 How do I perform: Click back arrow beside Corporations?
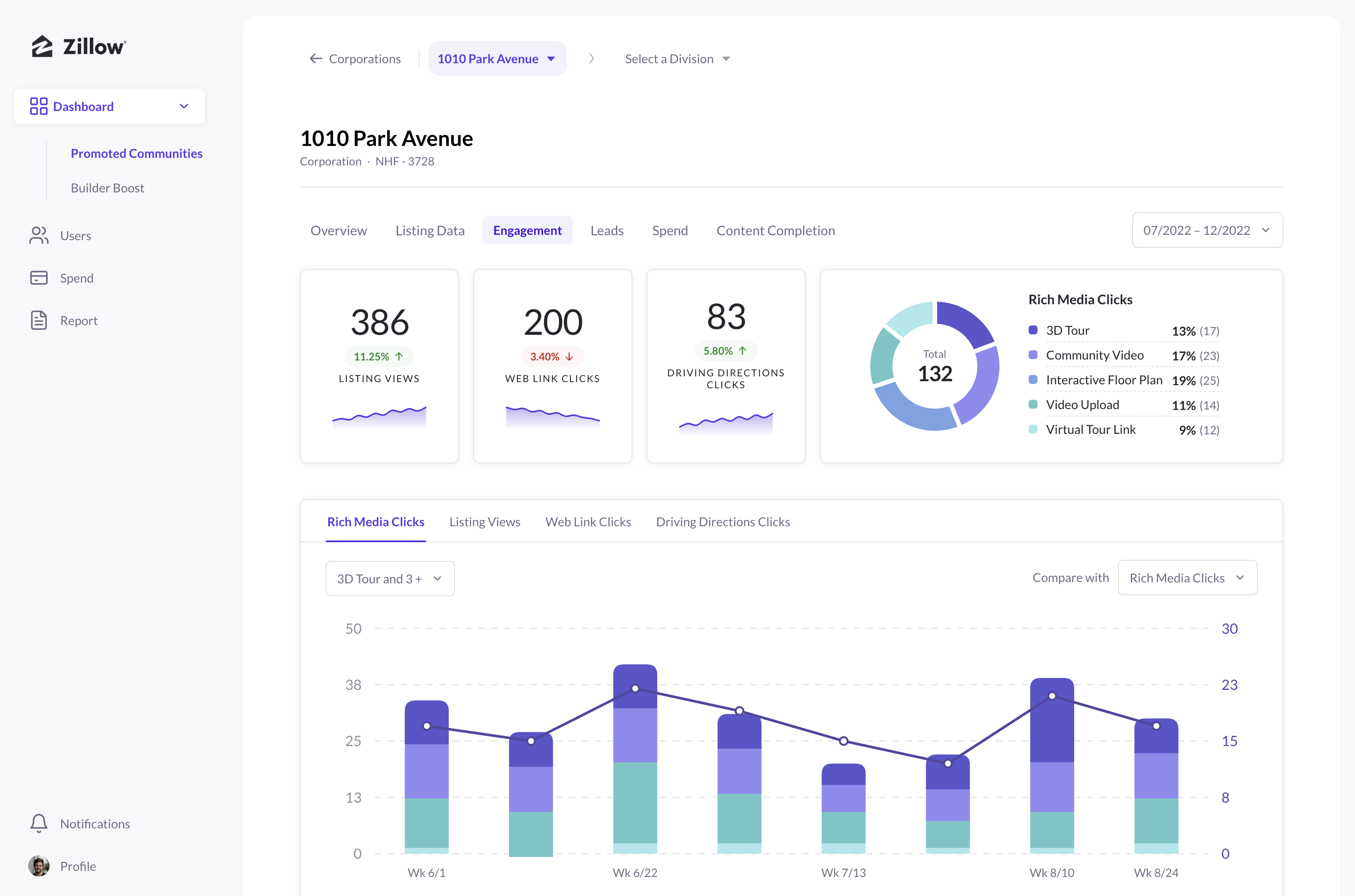316,58
